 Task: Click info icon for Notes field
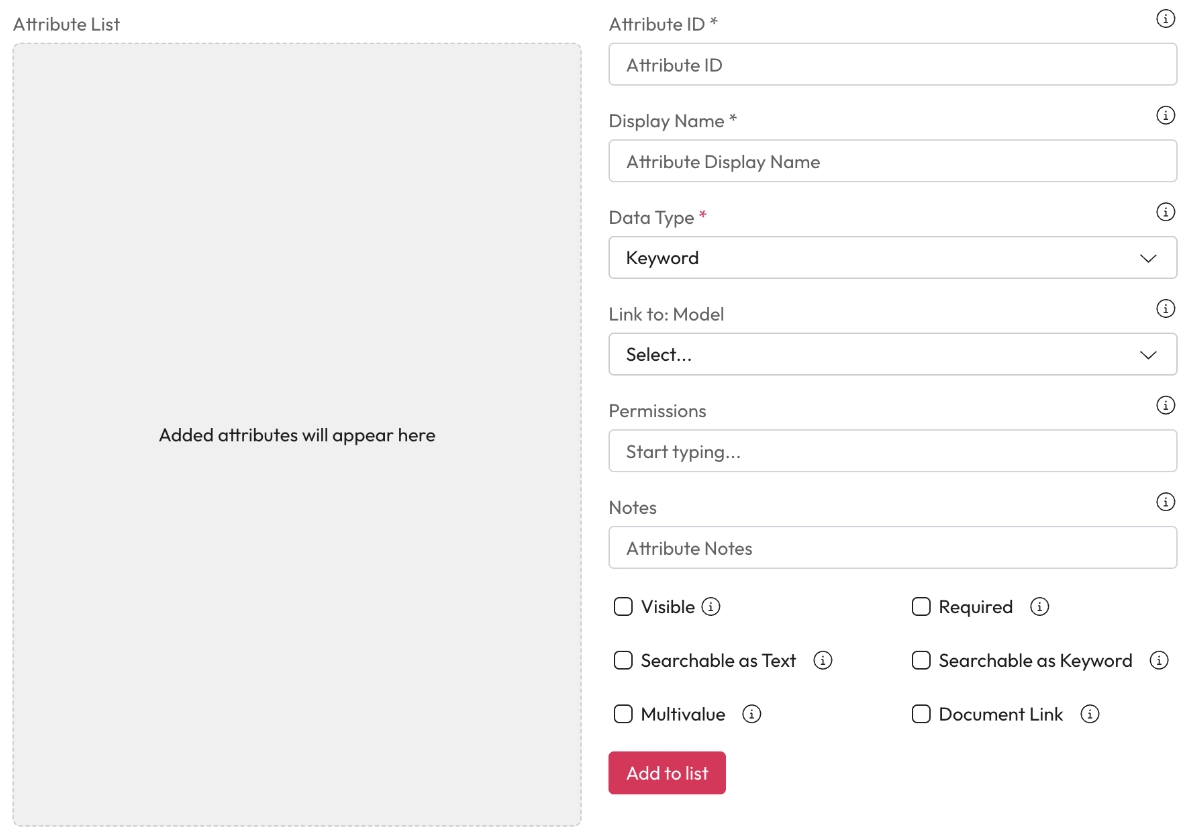click(1165, 502)
